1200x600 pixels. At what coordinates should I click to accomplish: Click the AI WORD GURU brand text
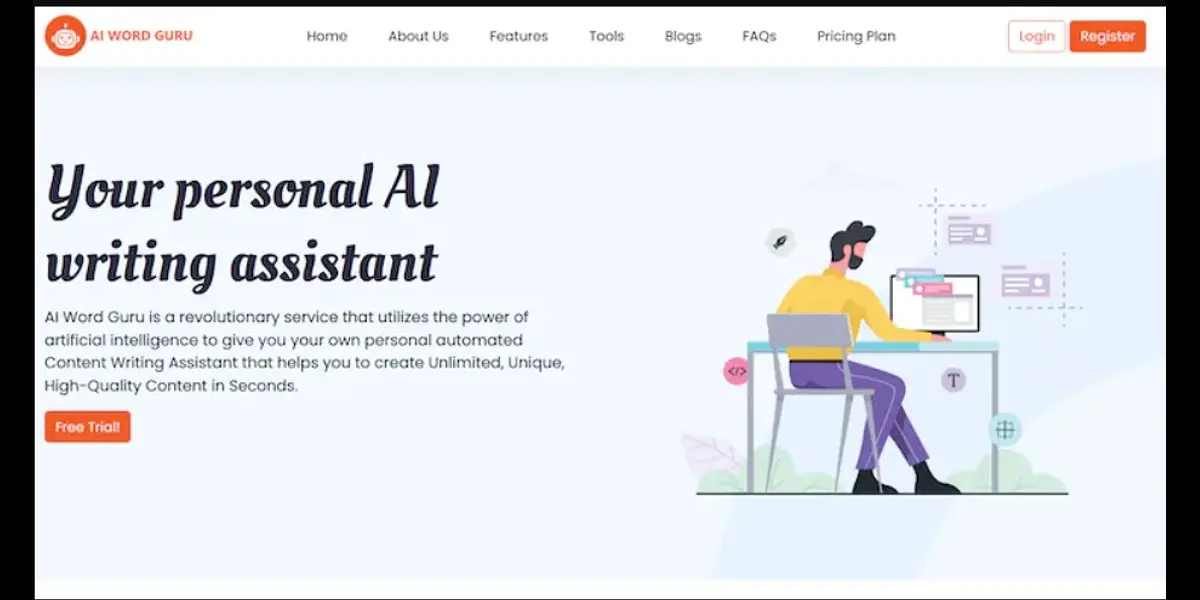141,36
